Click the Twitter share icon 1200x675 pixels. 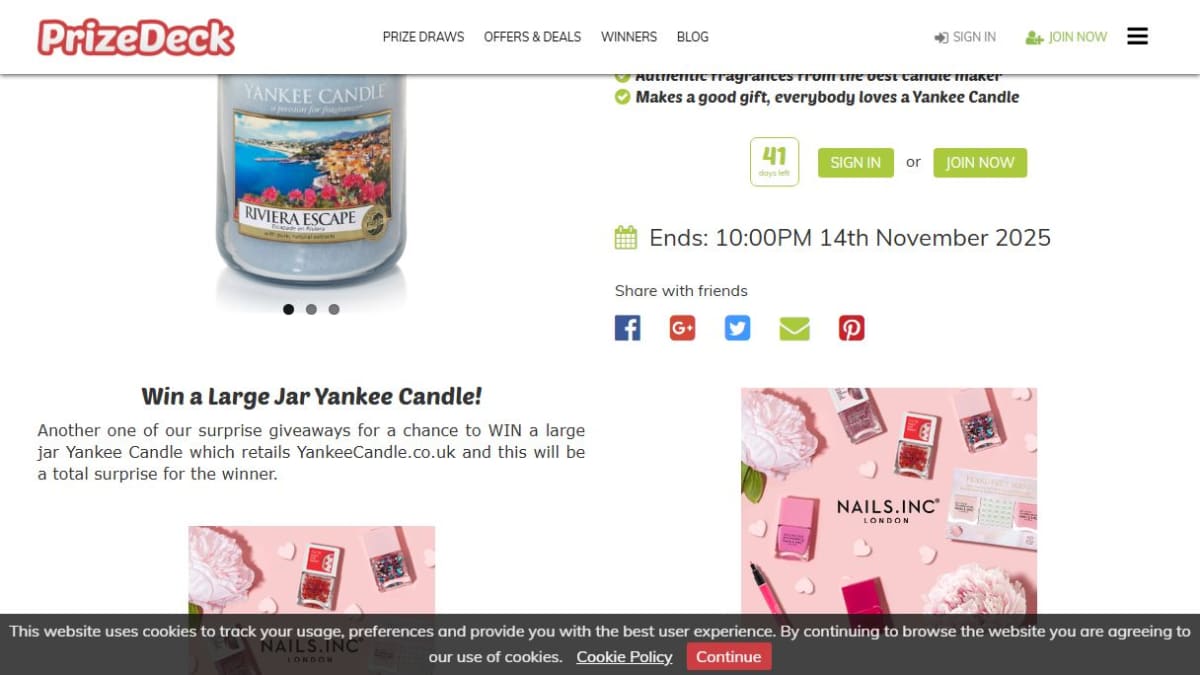737,328
